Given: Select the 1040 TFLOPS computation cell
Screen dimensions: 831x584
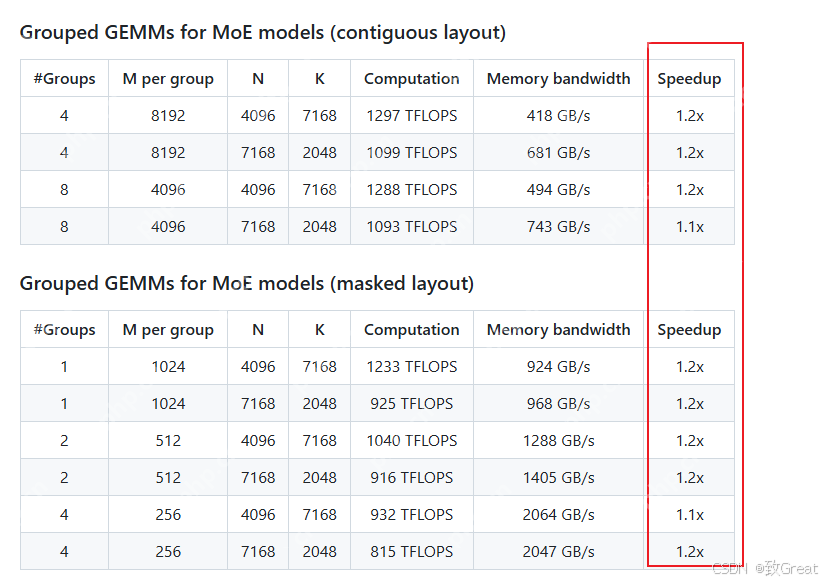Looking at the screenshot, I should pos(411,441).
